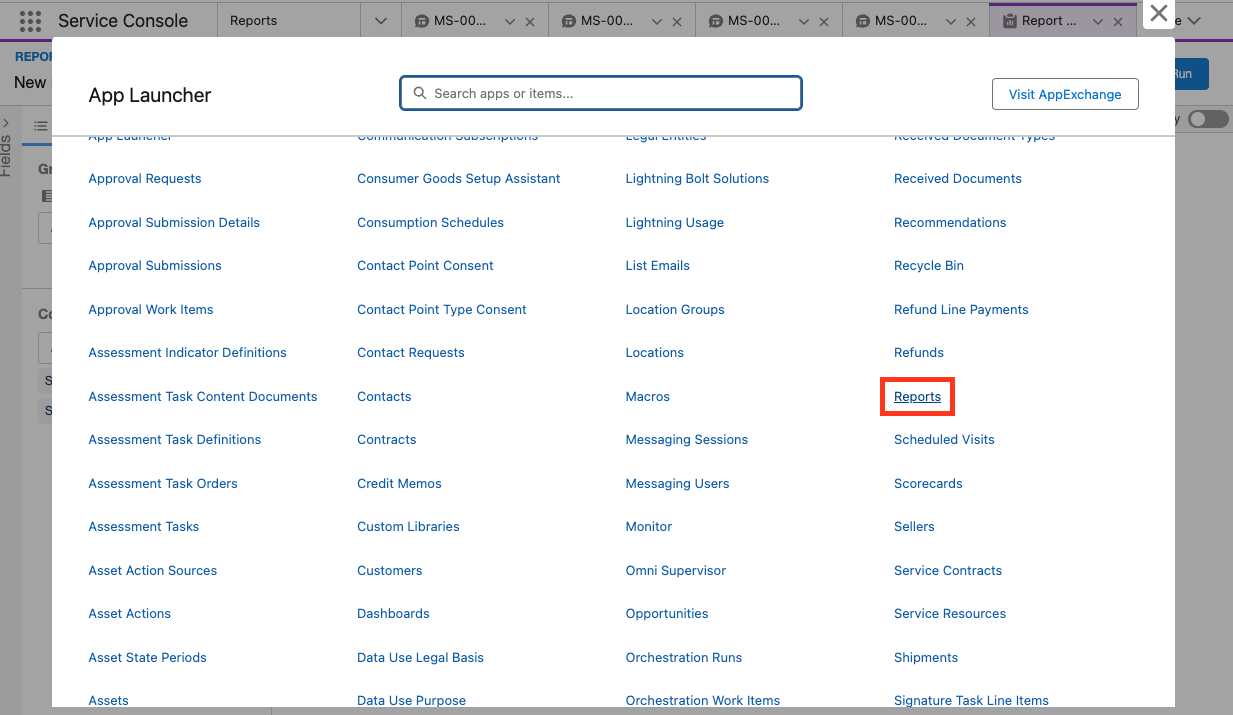Go to Contact Requests
The height and width of the screenshot is (715, 1233).
tap(411, 353)
